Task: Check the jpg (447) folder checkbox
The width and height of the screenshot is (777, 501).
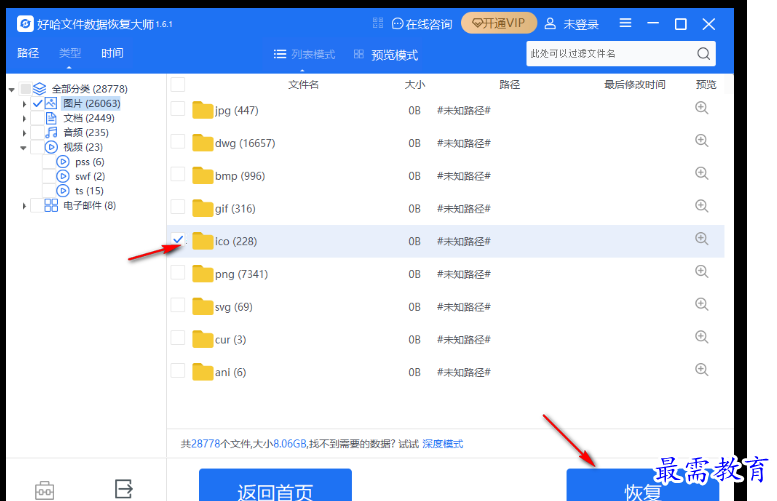Action: pyautogui.click(x=178, y=109)
